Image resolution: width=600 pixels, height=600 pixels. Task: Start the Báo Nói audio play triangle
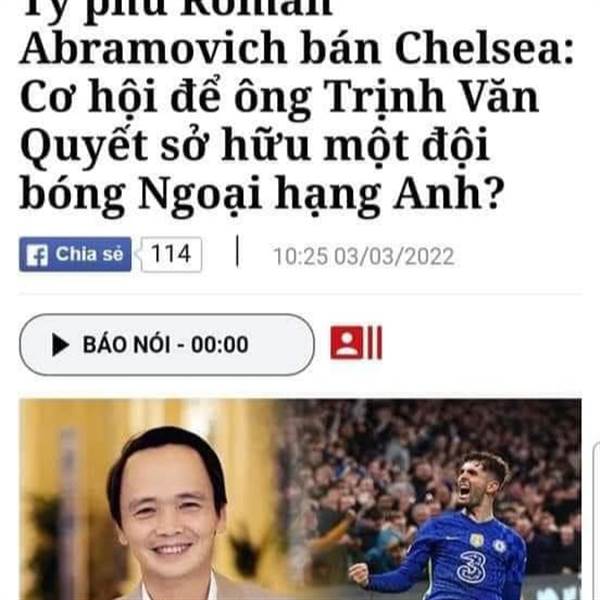(60, 344)
